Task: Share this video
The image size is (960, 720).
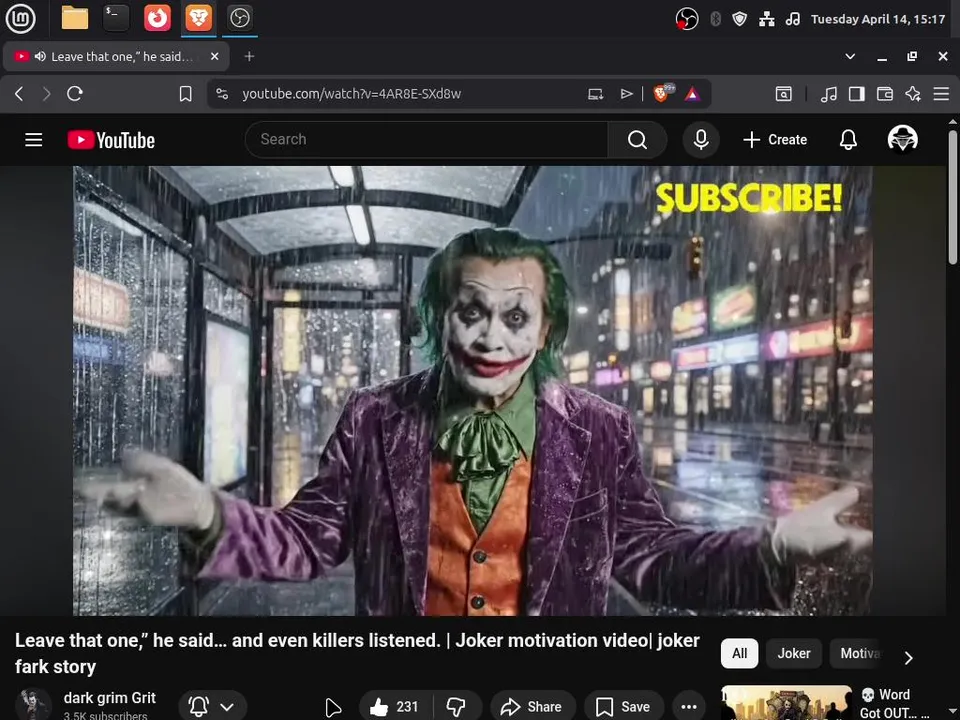Action: tap(531, 707)
